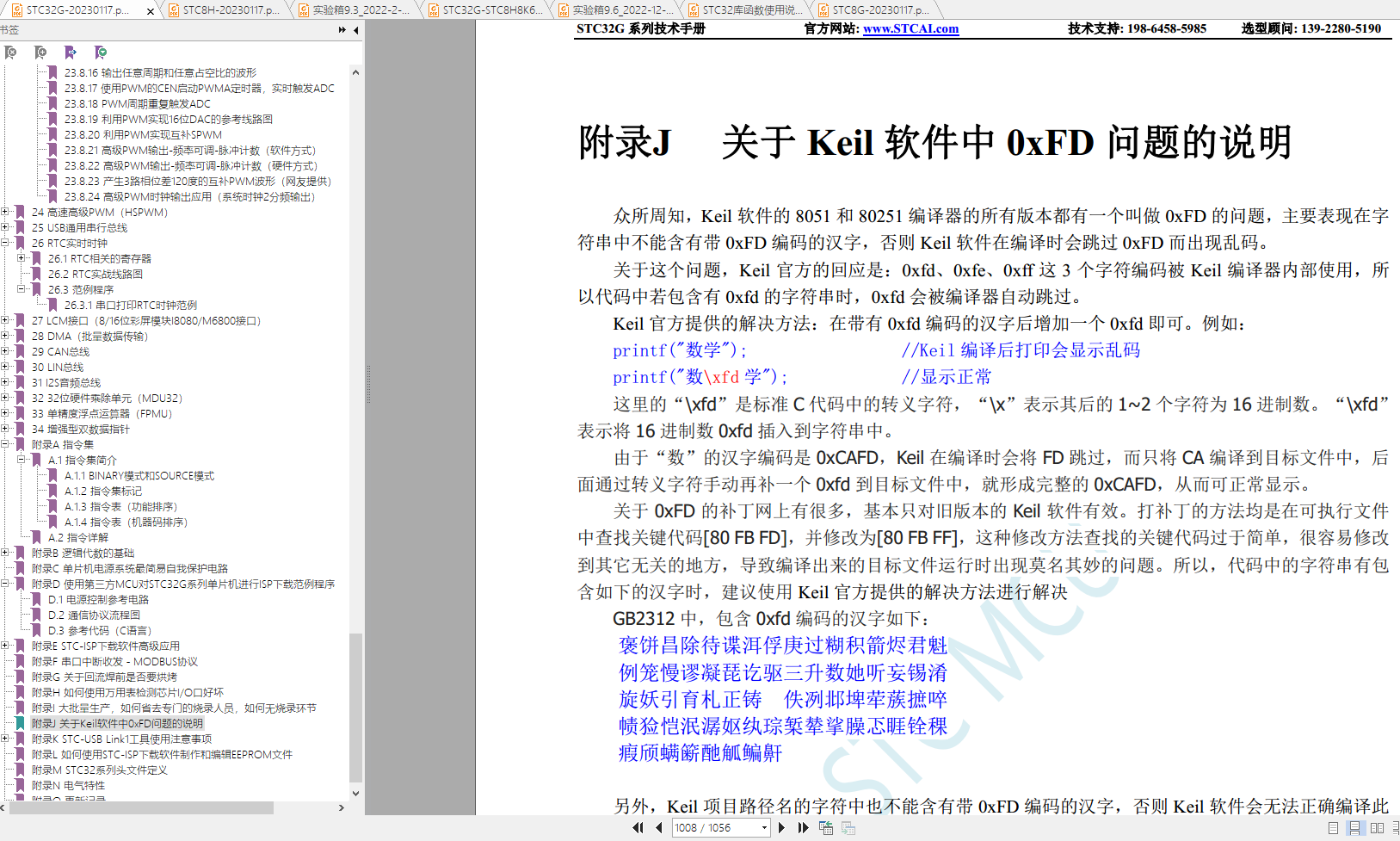Open bookmark 23.8.18 PWM周期重复触发ADC
Image resolution: width=1400 pixels, height=841 pixels.
coord(137,104)
